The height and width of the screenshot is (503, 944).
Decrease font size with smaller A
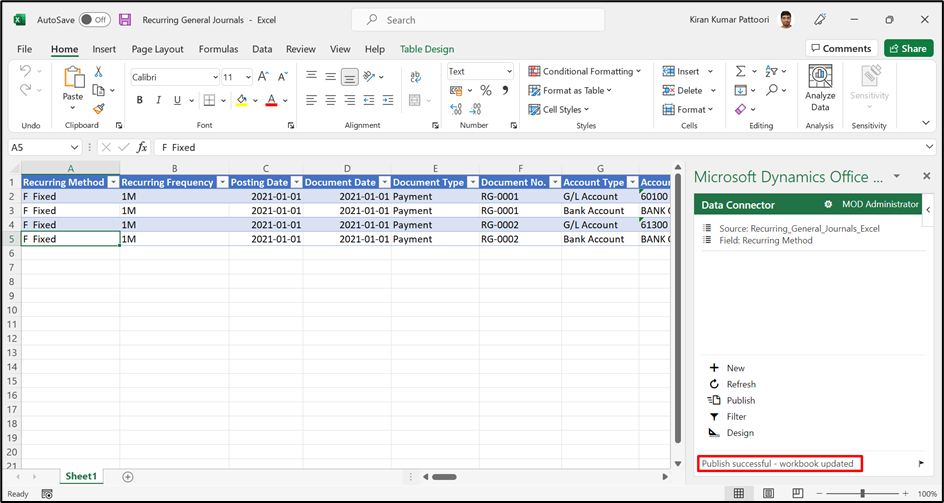click(x=282, y=77)
